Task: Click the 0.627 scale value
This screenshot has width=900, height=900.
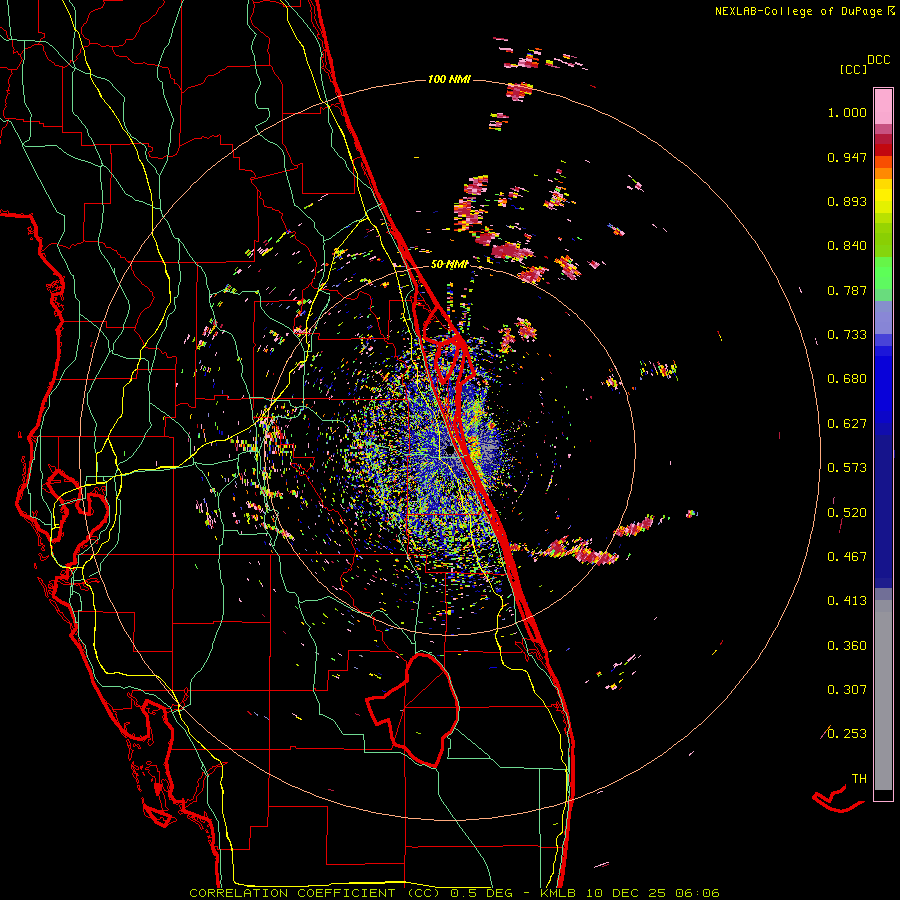Action: tap(847, 424)
